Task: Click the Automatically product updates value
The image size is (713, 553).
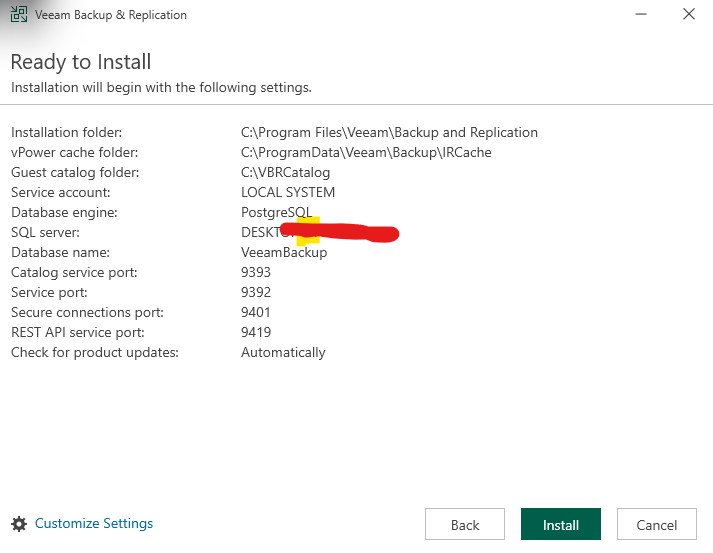Action: pos(283,352)
